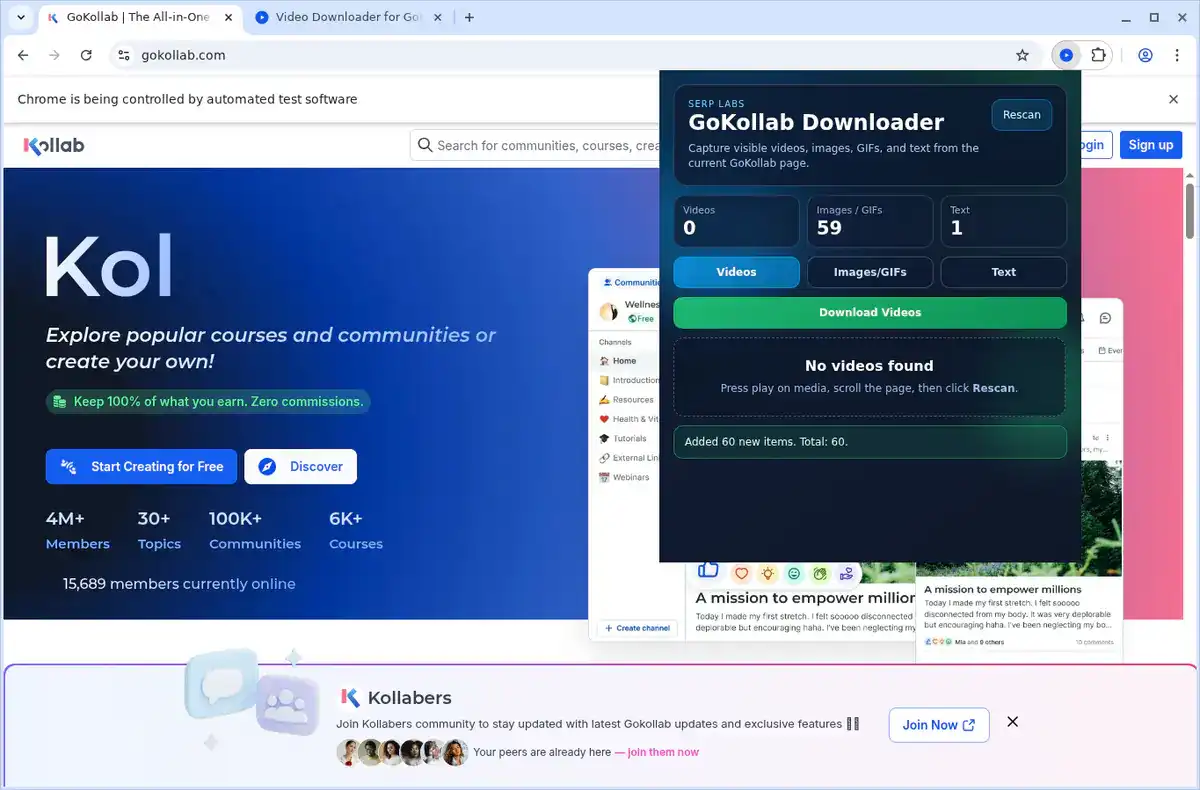Click lightbulb reaction icon
Screen dimensions: 1200x790
point(767,574)
